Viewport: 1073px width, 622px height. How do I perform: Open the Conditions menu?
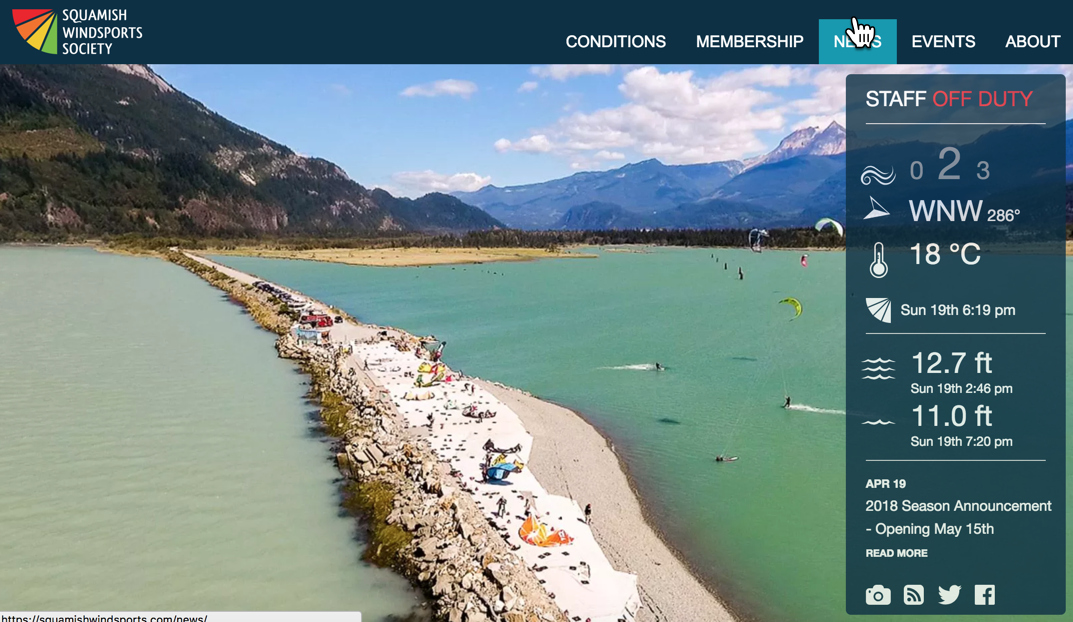tap(615, 42)
